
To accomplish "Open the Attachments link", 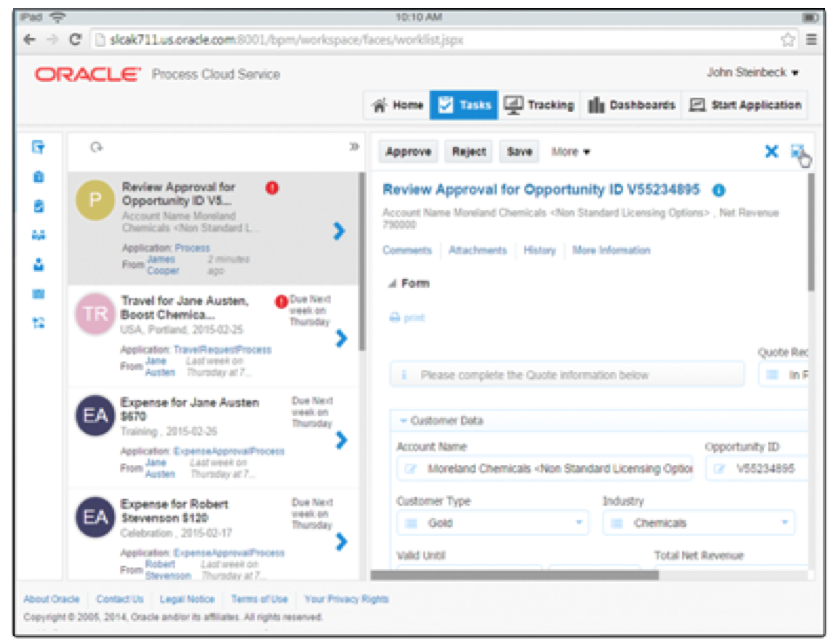I will click(x=477, y=250).
